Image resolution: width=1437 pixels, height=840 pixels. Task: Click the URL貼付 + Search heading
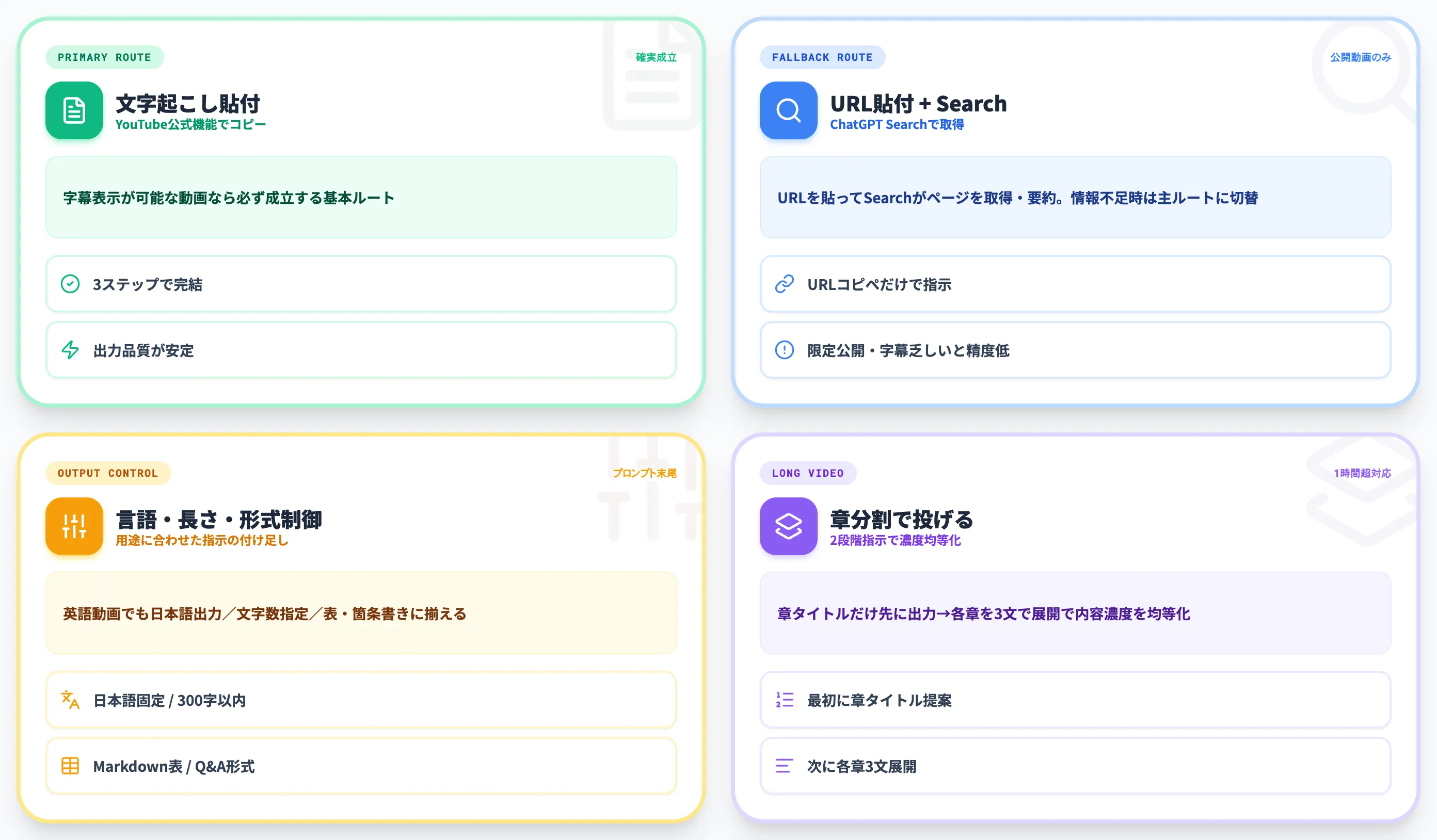[918, 104]
